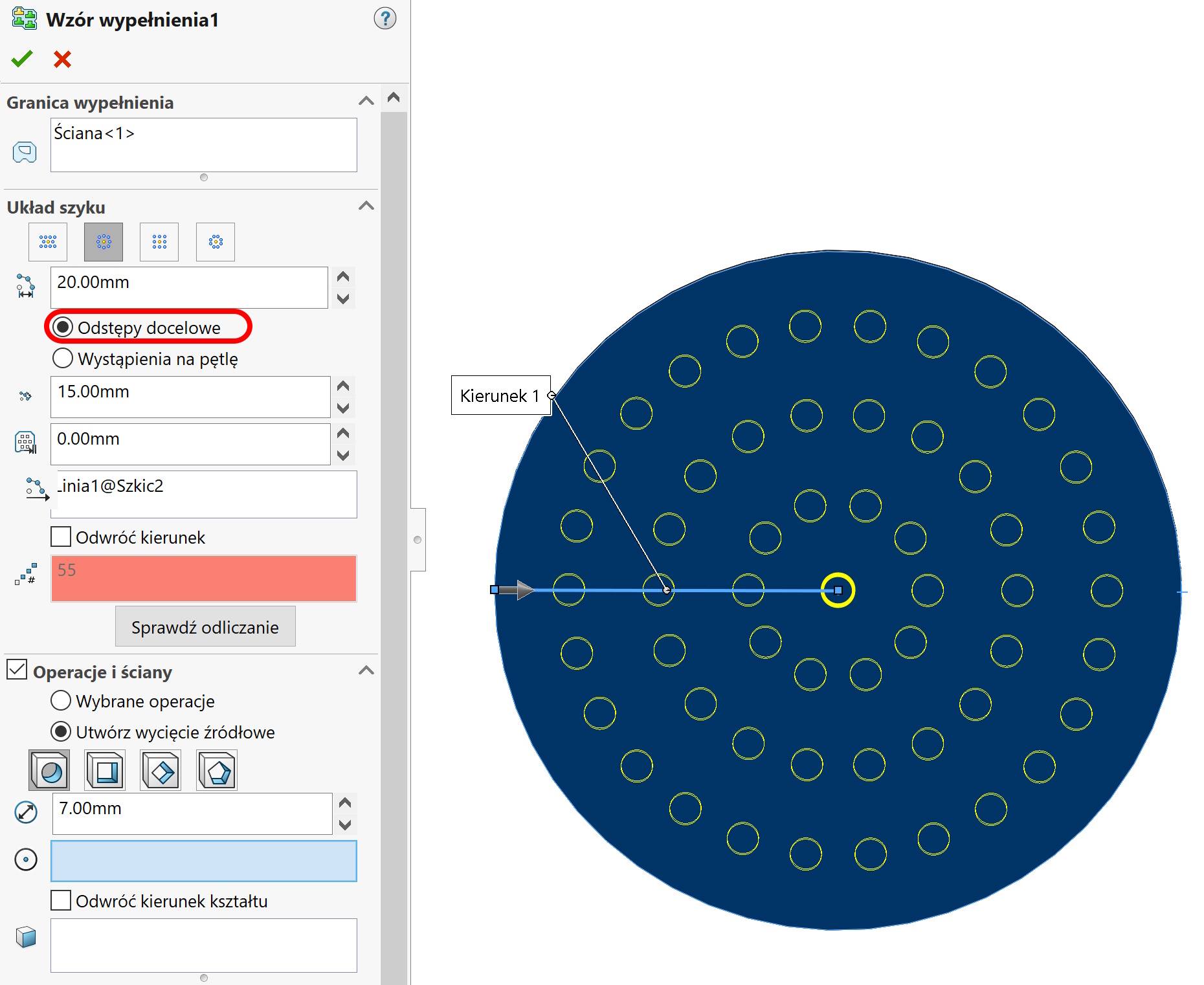This screenshot has height=985, width=1204.
Task: Click the pattern direction icon beside Linia1@Szkic2
Action: 37,489
